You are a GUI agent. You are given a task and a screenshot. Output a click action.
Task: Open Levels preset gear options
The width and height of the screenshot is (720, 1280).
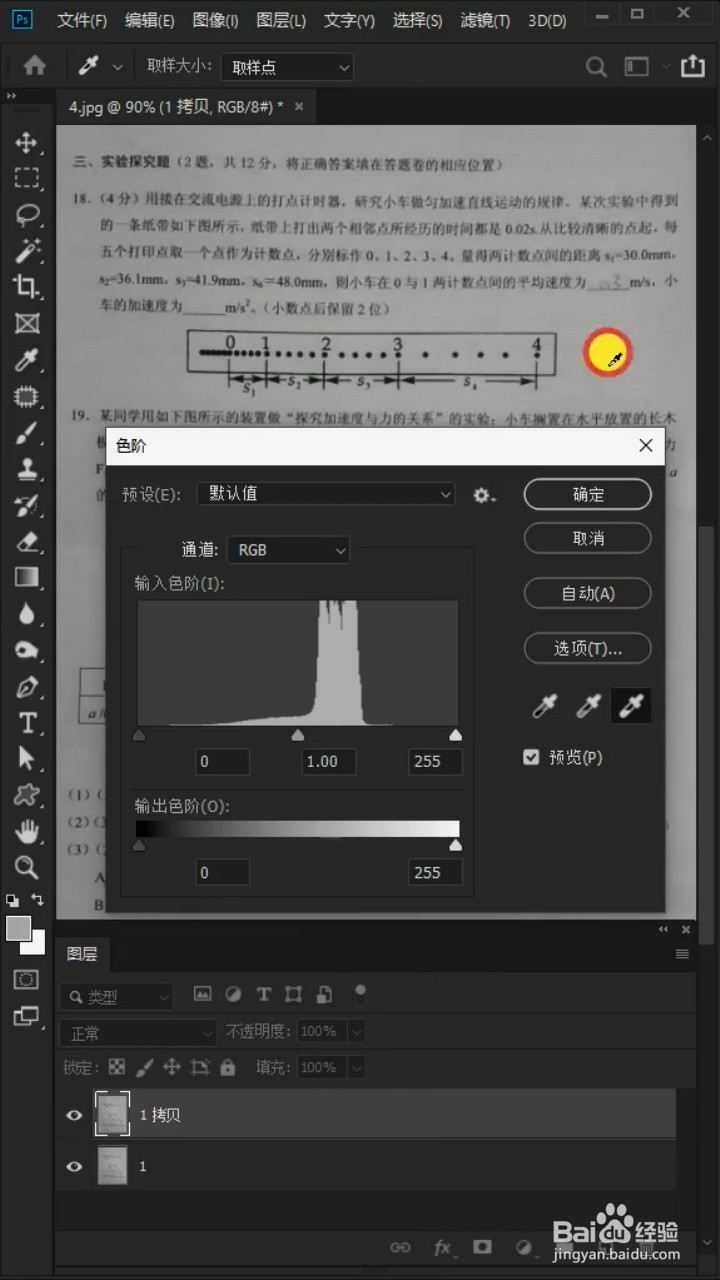484,495
